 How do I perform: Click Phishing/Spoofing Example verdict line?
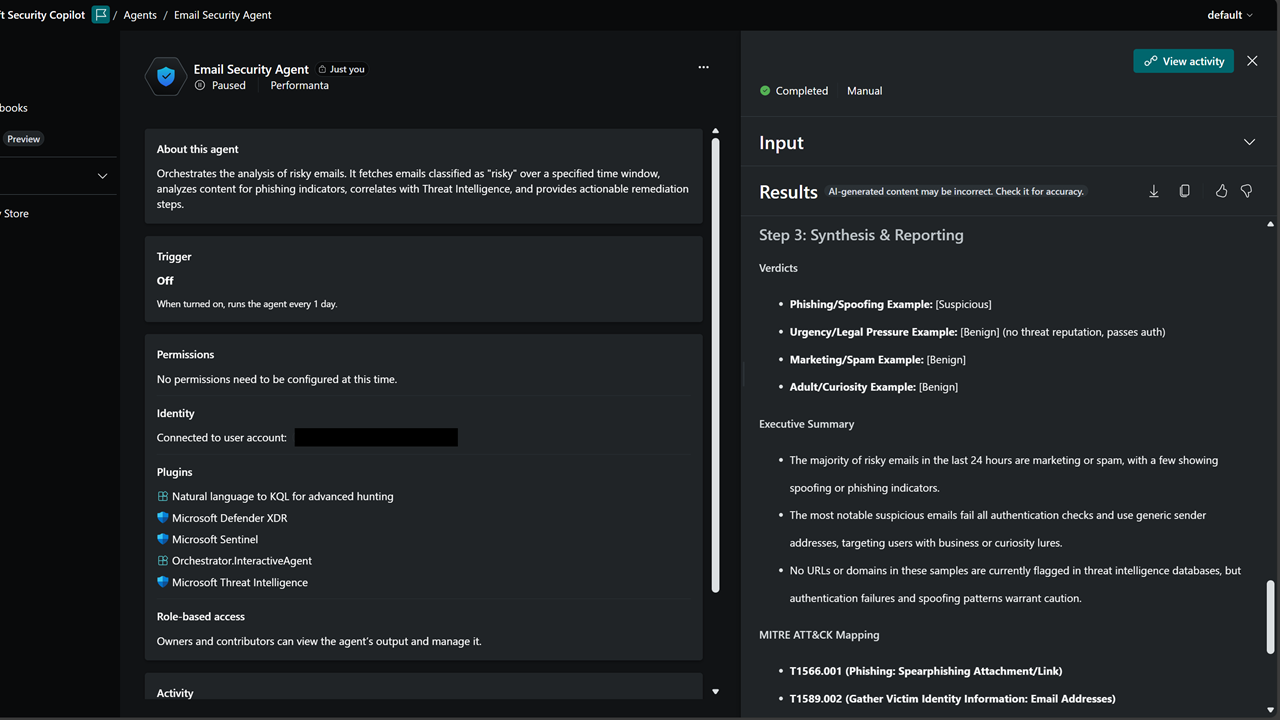[890, 304]
